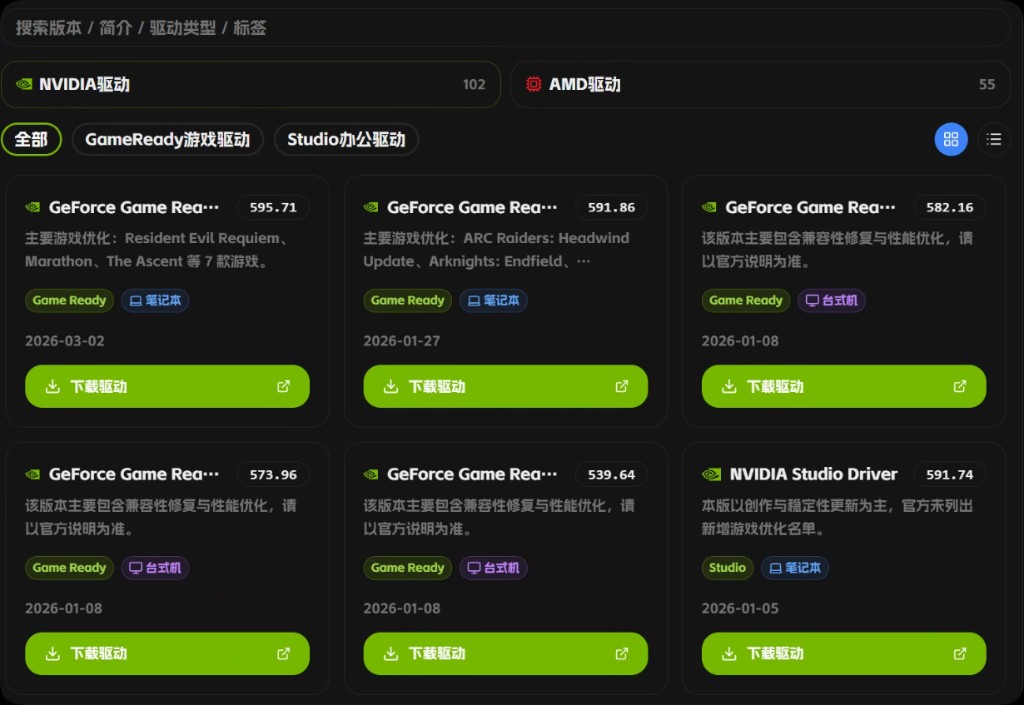Screen dimensions: 1024x705
Task: Click the download arrow icon for 582.16
Action: pos(729,386)
